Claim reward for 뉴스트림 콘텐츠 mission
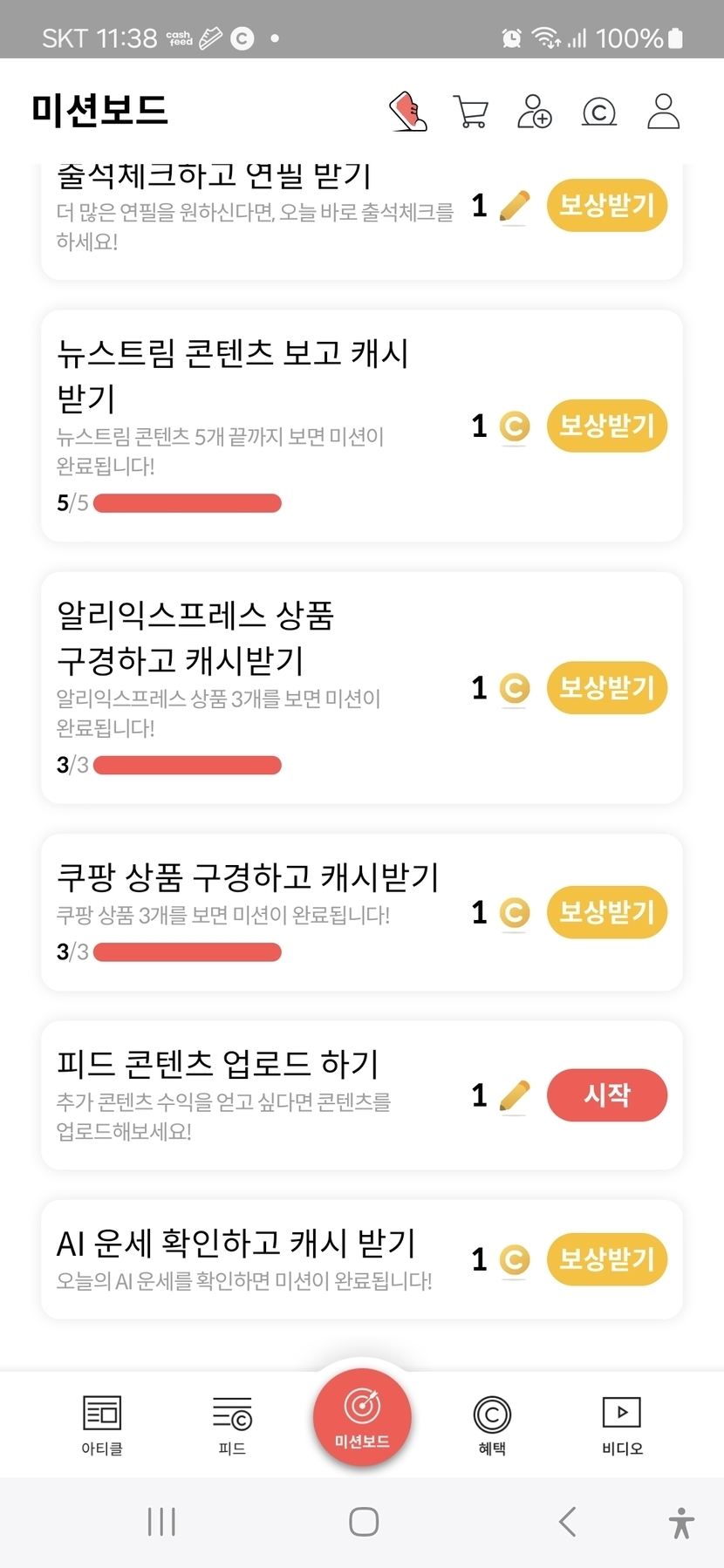Image resolution: width=724 pixels, height=1568 pixels. [606, 426]
